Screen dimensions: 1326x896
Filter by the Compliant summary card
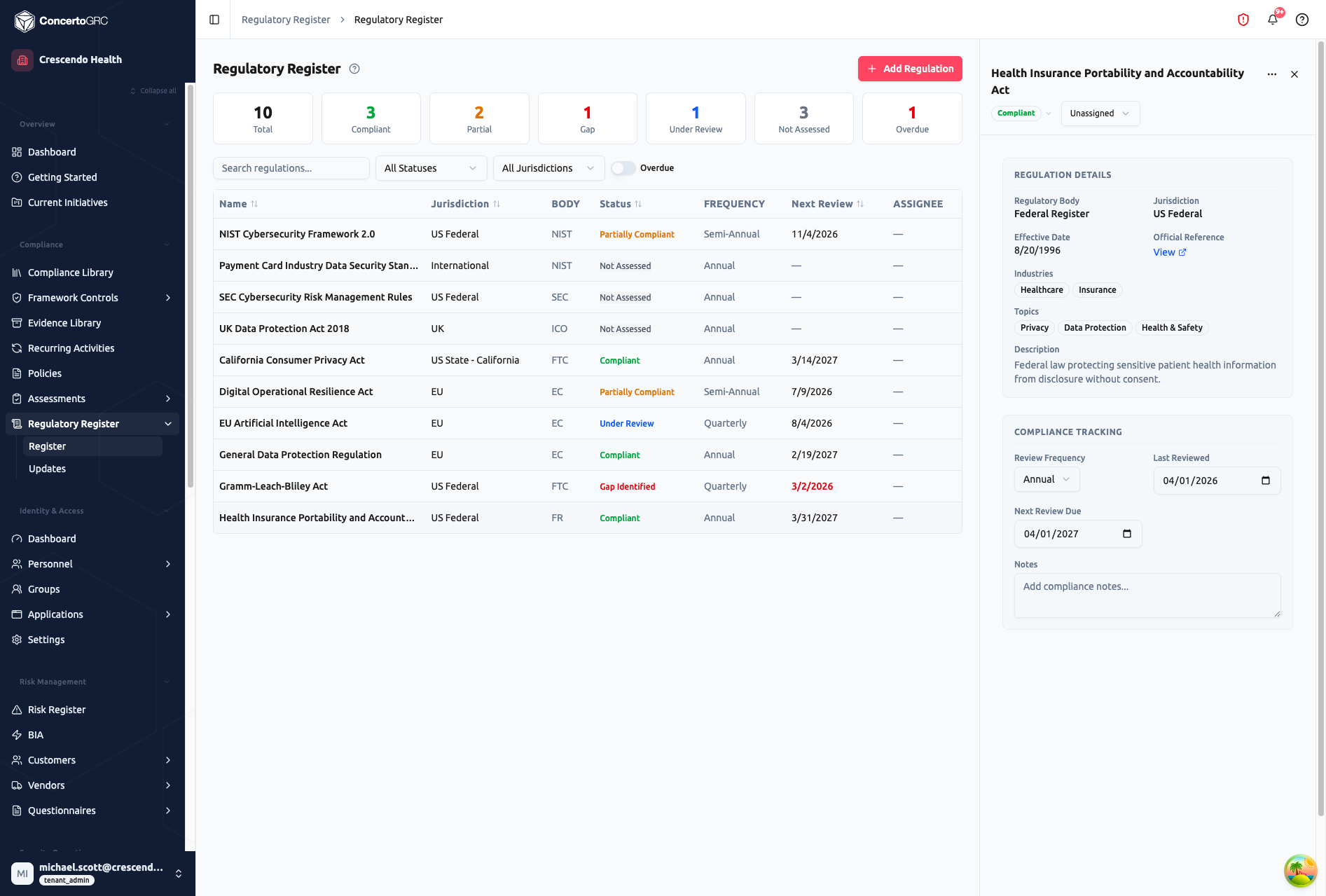371,118
